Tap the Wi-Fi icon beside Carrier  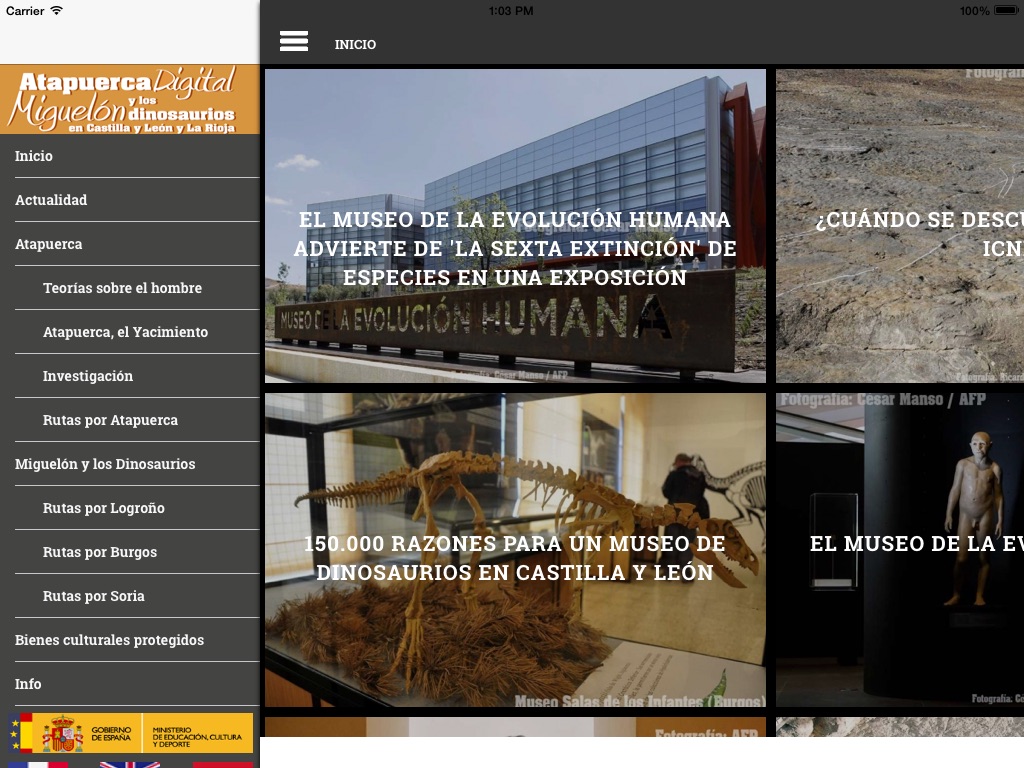[57, 10]
